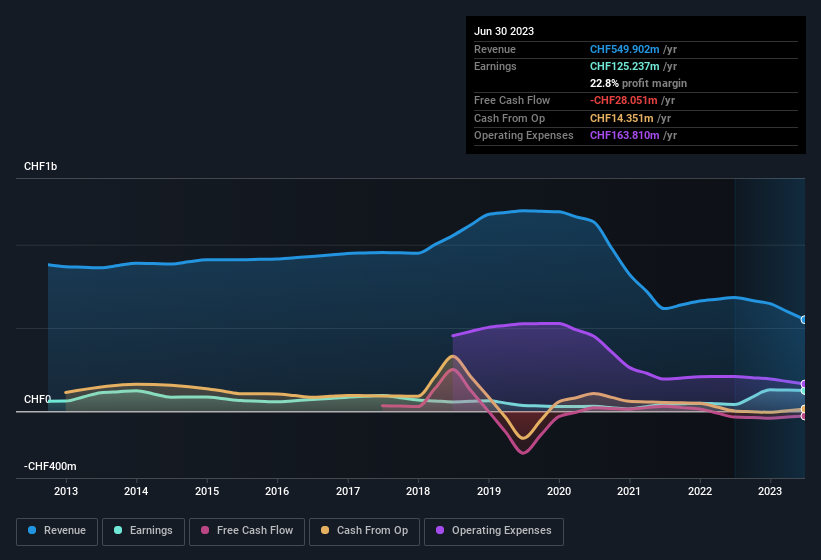Click the Revenue endpoint marker on chart

point(804,319)
